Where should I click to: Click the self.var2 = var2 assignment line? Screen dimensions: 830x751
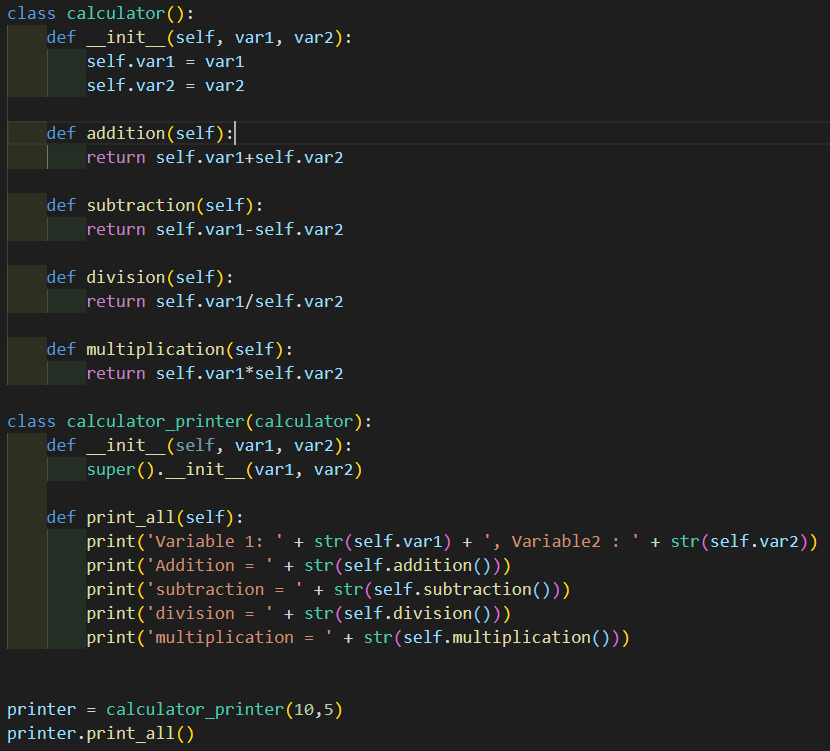pyautogui.click(x=165, y=85)
